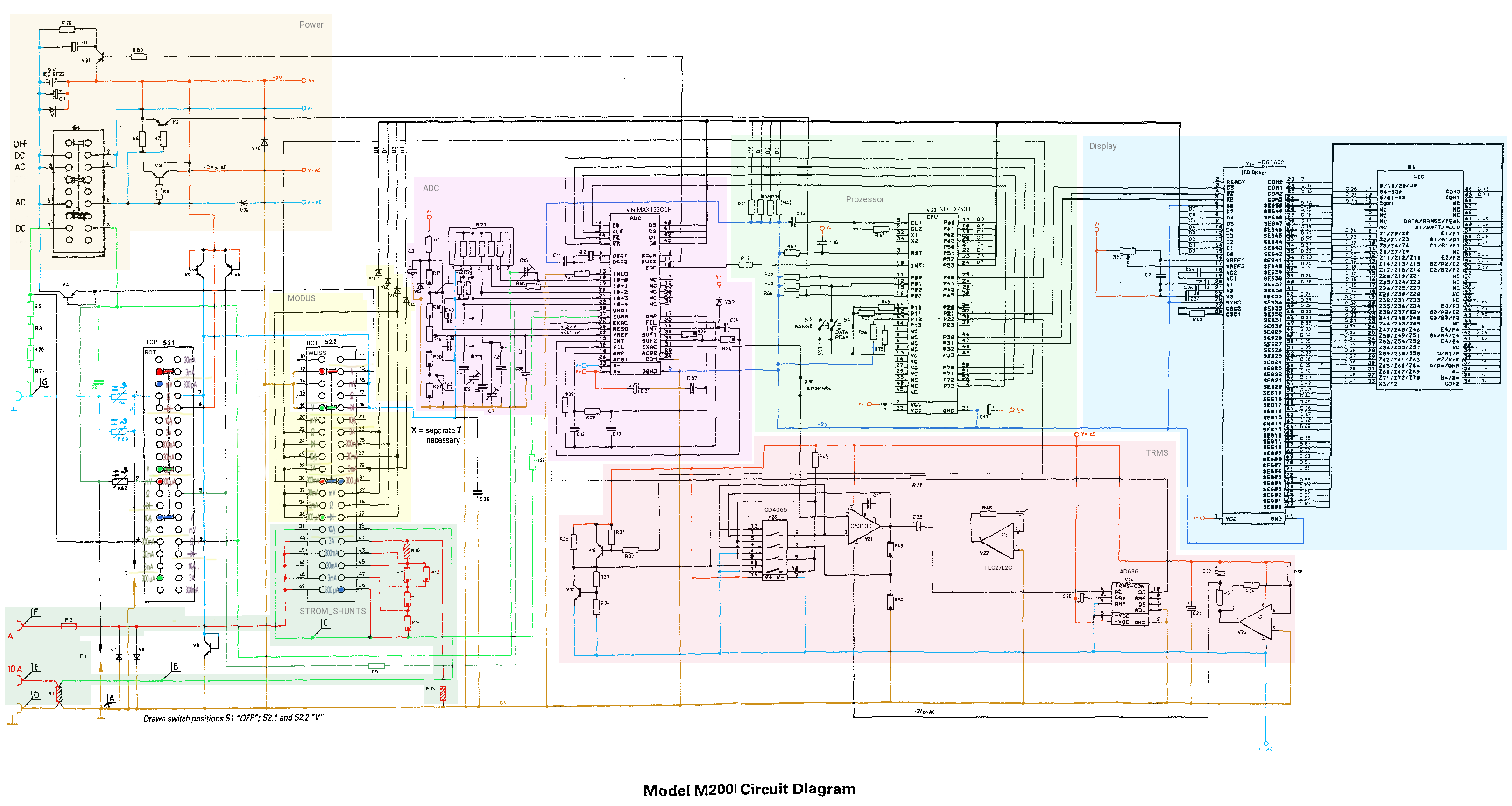The height and width of the screenshot is (806, 1512).
Task: Click the 'OFF' switch position label
Action: coord(20,144)
